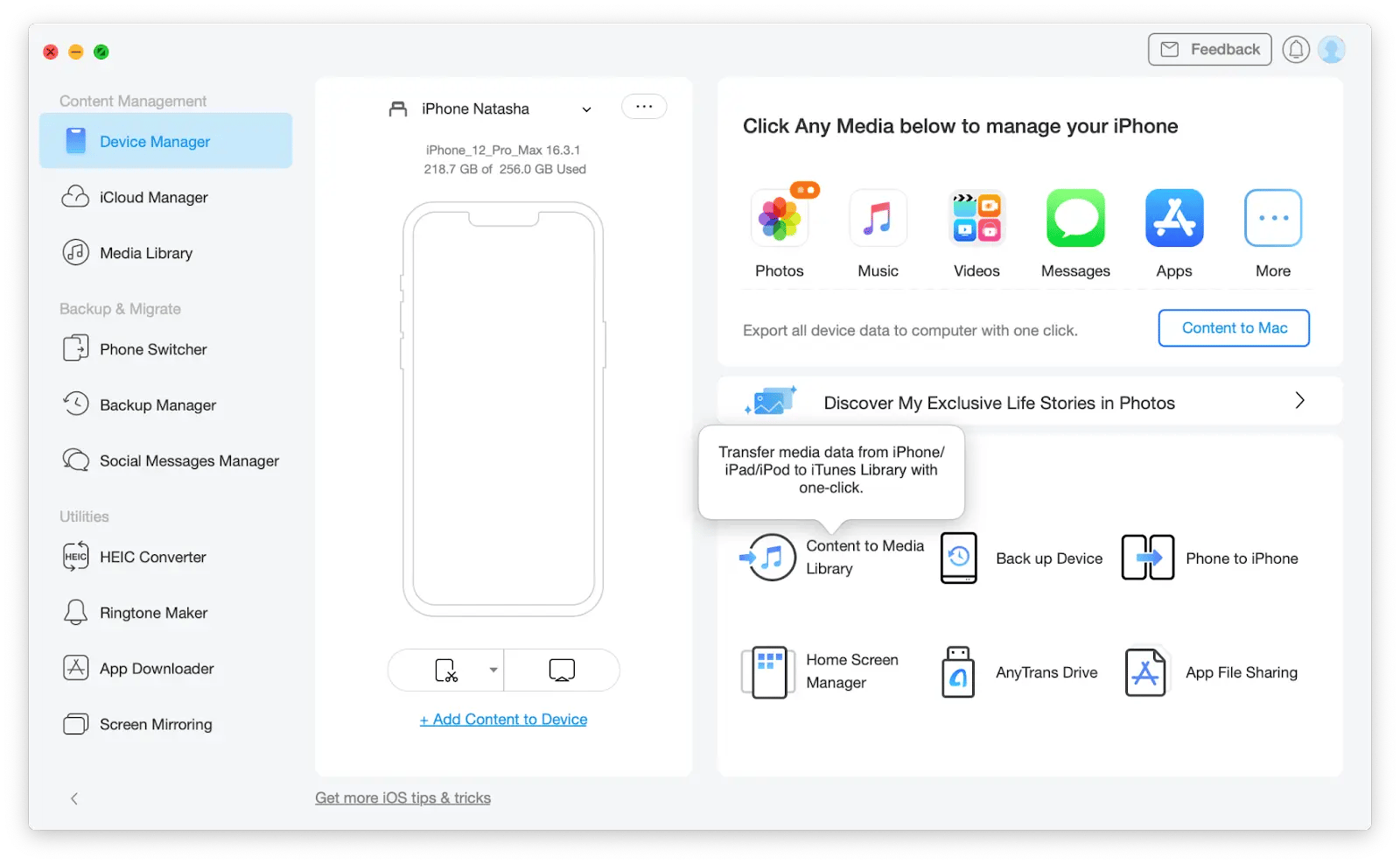Image resolution: width=1400 pixels, height=864 pixels.
Task: Click the Content to Mac button
Action: click(x=1234, y=328)
